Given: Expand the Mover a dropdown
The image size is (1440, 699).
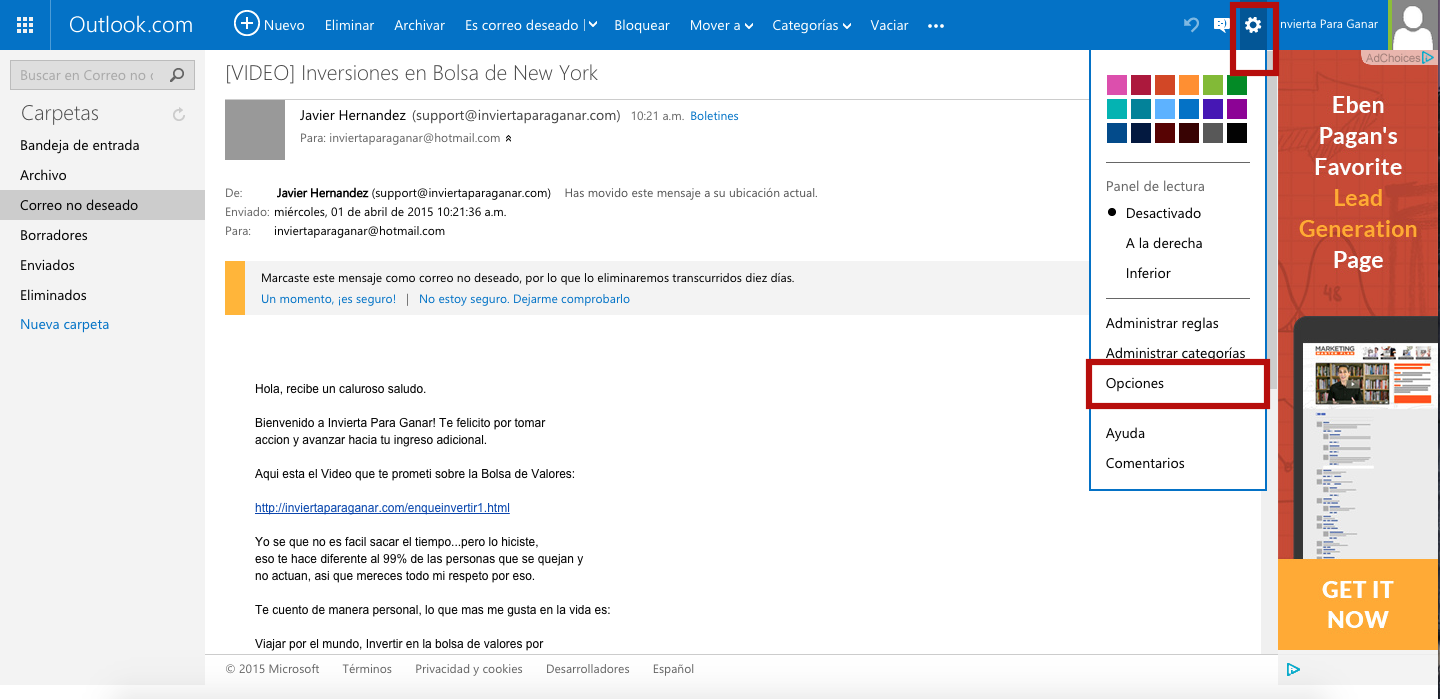Looking at the screenshot, I should tap(720, 25).
